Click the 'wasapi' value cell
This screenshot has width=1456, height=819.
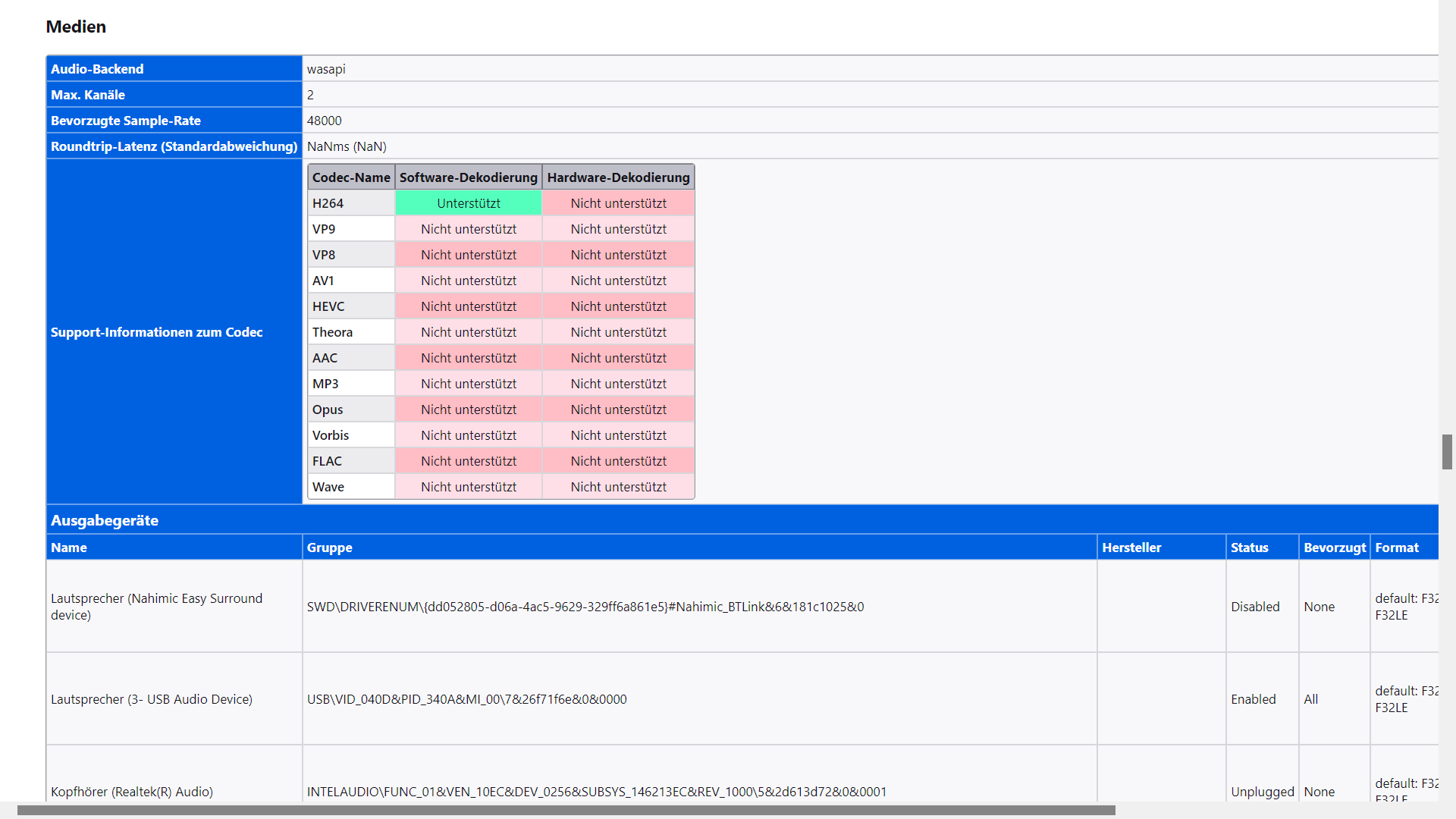pos(326,69)
